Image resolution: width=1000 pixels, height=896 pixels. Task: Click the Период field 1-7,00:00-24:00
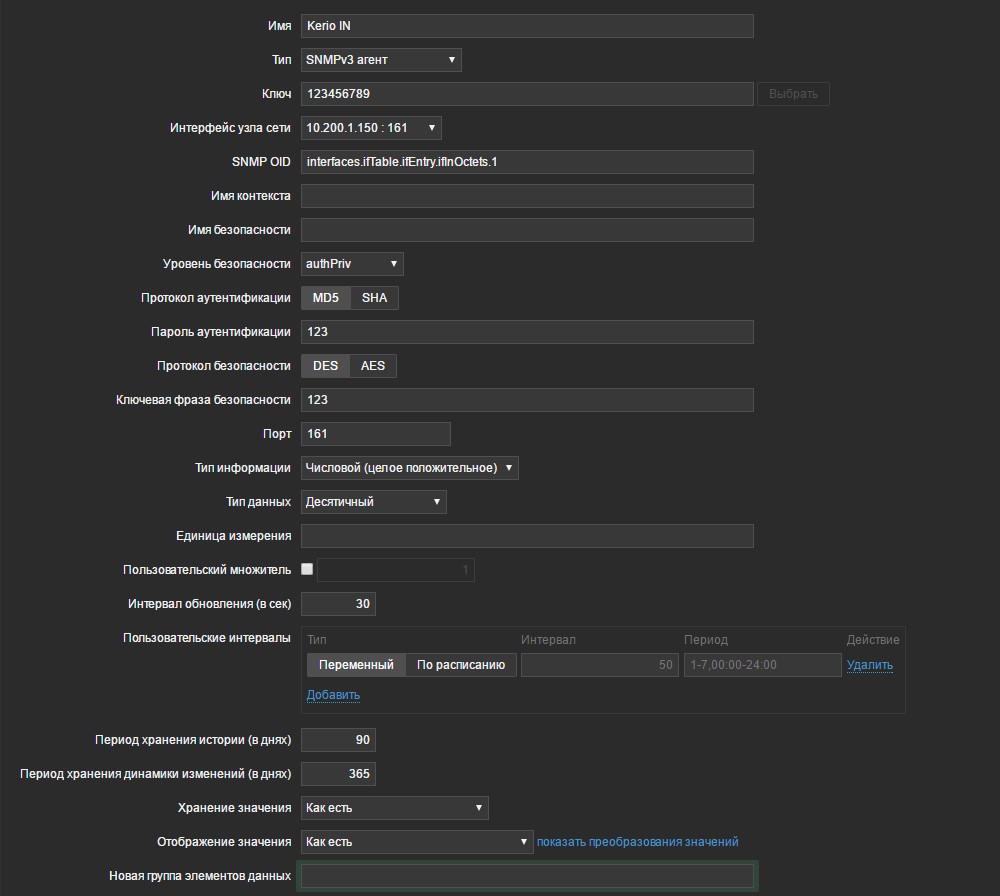point(762,665)
